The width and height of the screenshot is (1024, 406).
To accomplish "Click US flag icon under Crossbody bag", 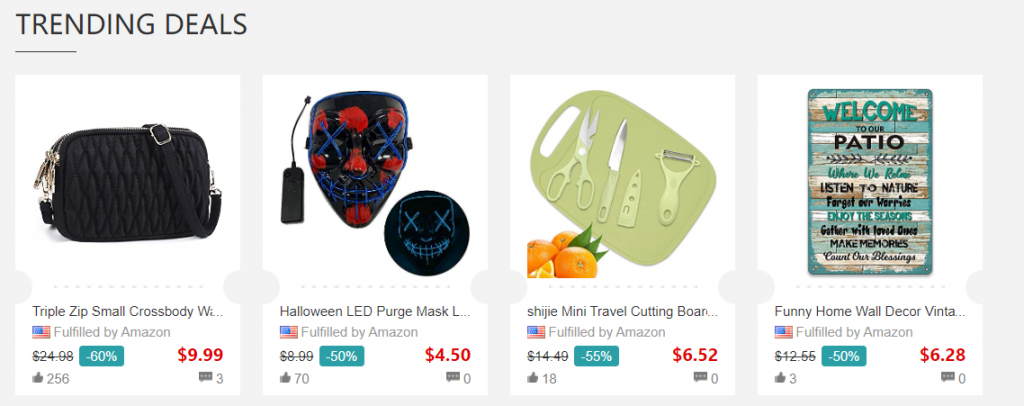I will click(41, 332).
